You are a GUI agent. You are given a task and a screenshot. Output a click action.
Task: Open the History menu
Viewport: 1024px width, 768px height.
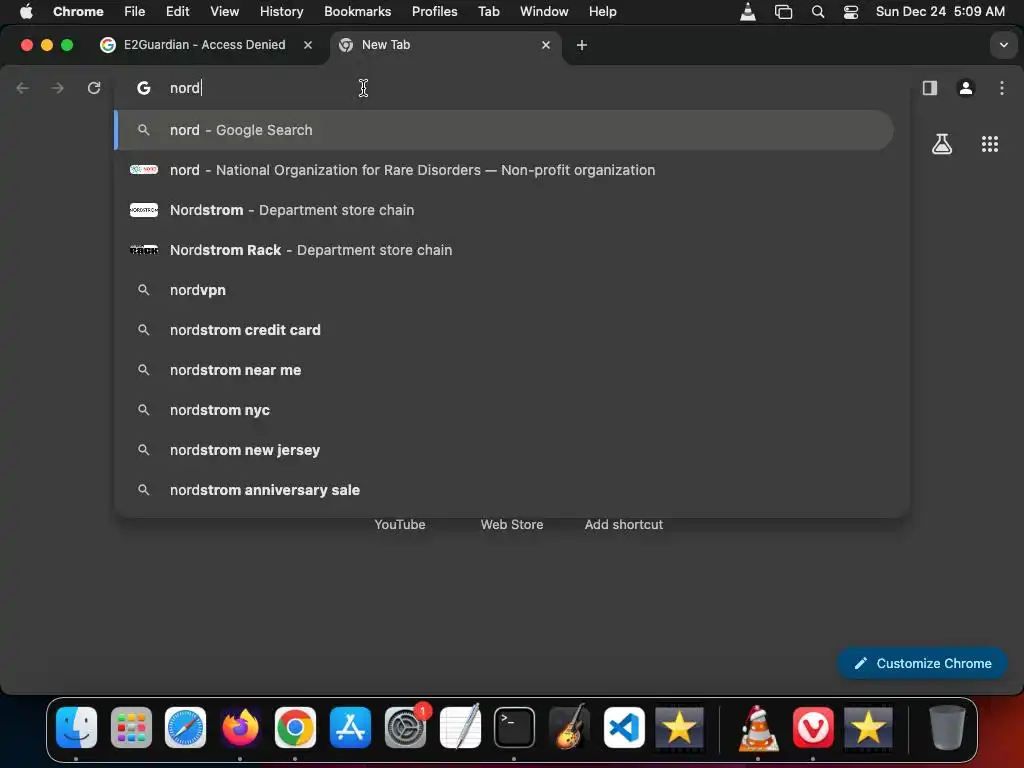pos(281,11)
